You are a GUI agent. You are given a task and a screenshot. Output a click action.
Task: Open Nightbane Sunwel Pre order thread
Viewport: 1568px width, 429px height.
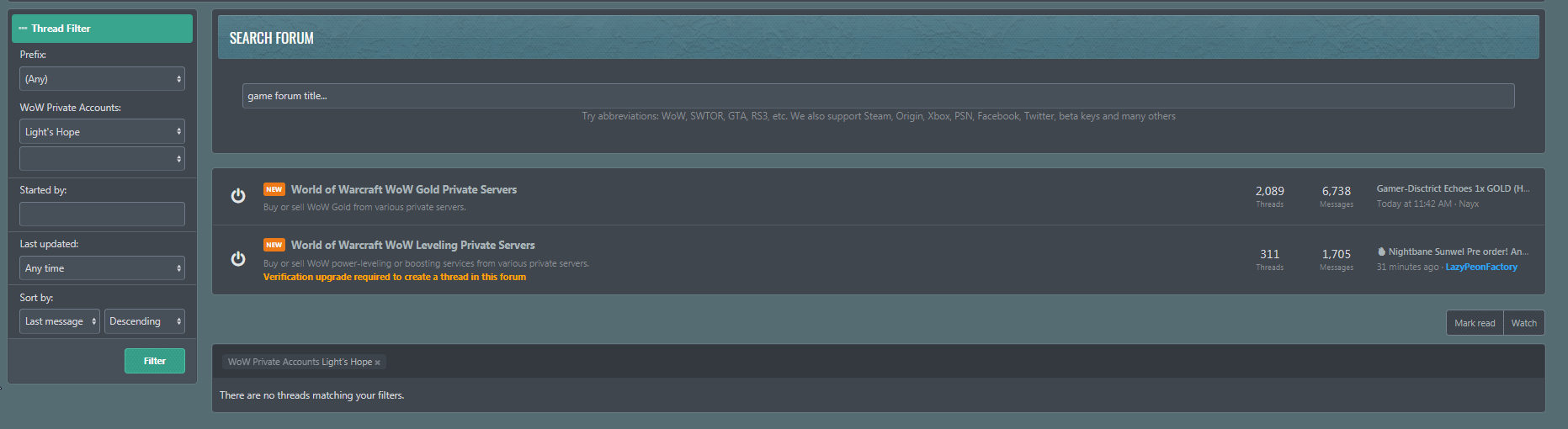[1459, 252]
